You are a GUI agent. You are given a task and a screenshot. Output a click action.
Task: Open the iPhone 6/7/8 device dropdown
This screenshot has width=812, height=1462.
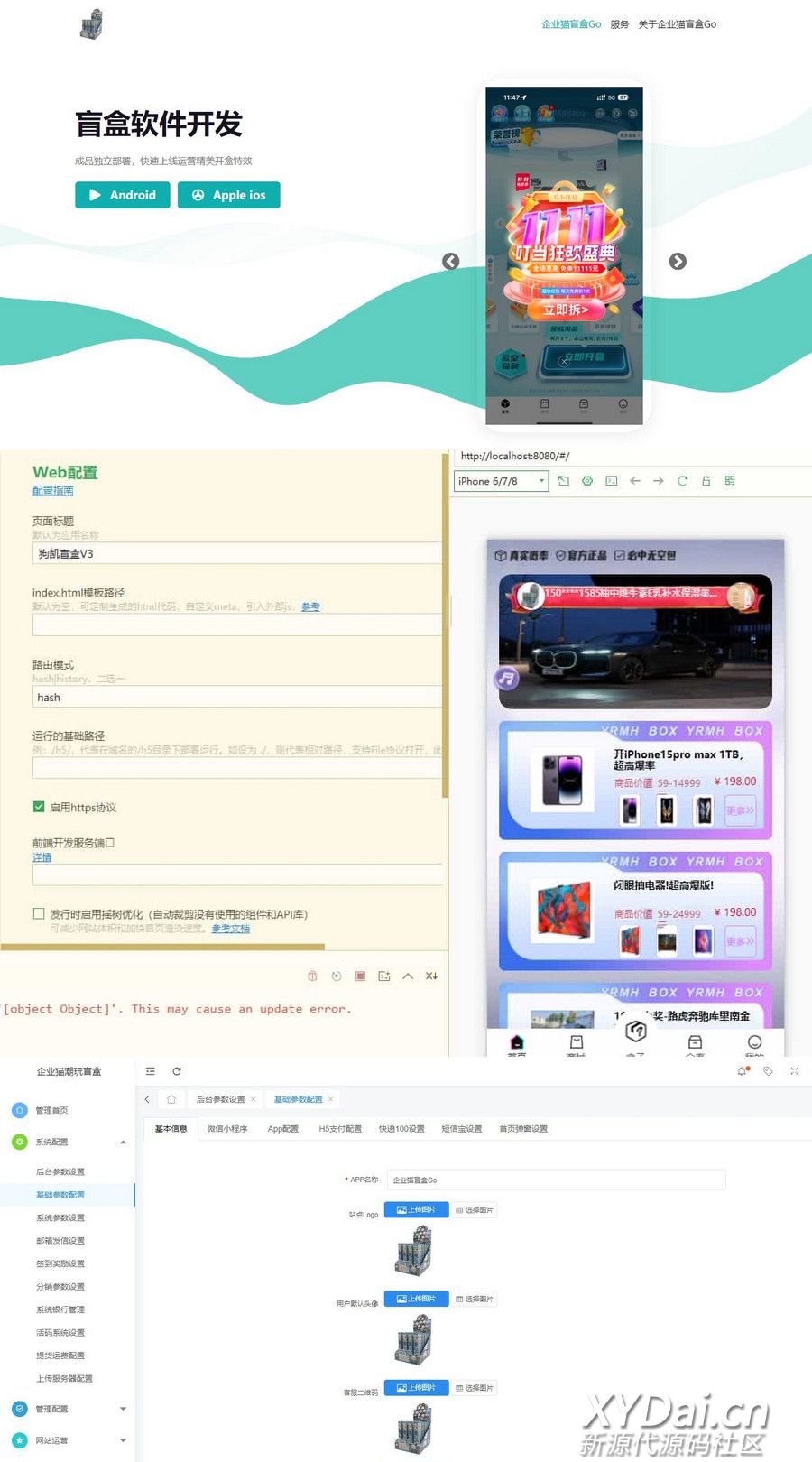(x=501, y=481)
